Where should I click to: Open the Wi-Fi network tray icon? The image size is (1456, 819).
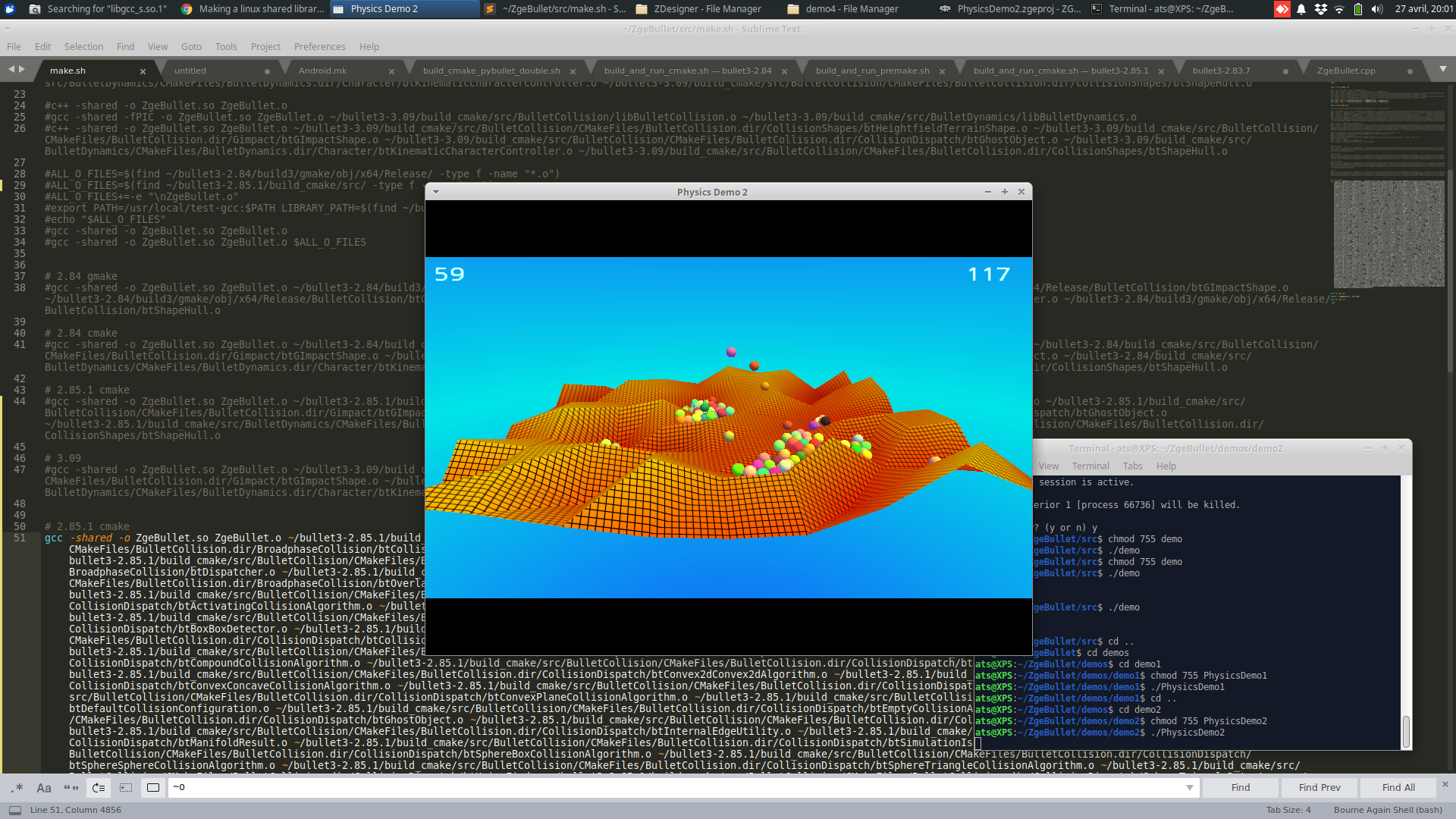[x=1339, y=9]
